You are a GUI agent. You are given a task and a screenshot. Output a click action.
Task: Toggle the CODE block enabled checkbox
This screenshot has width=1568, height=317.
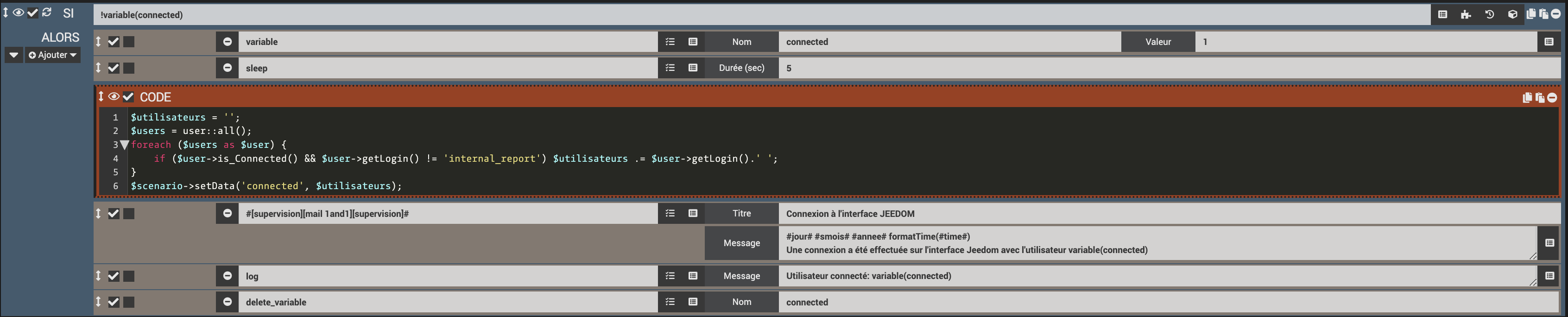(128, 97)
